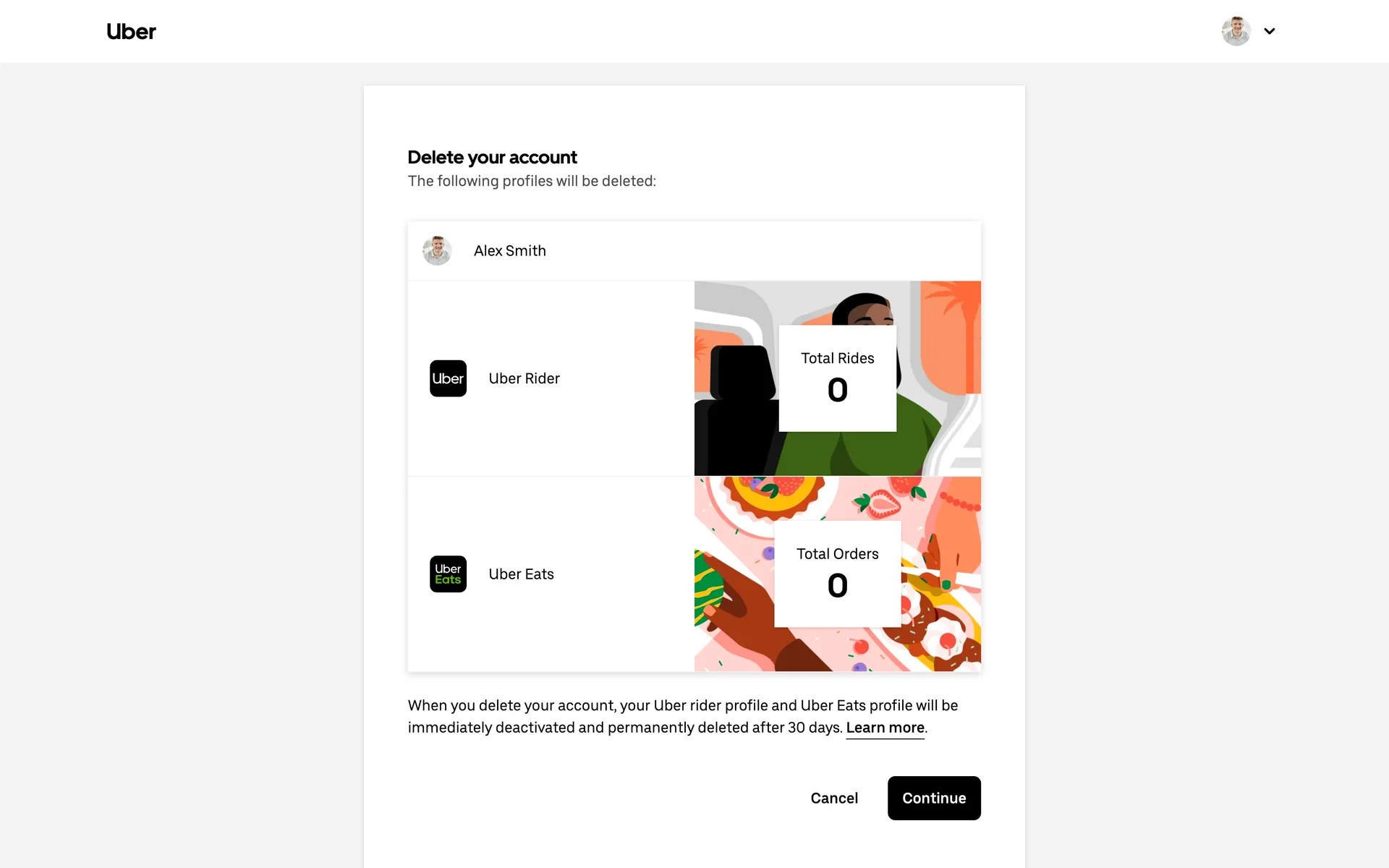Open the profile avatar in top bar
This screenshot has width=1389, height=868.
(1236, 31)
